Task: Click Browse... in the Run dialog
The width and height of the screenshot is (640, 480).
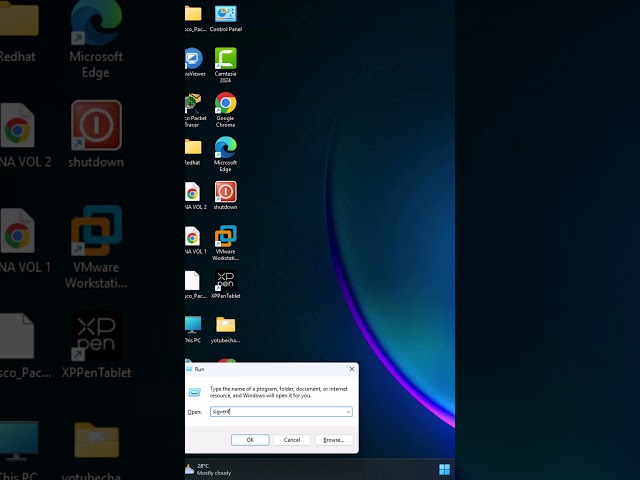Action: coord(333,440)
